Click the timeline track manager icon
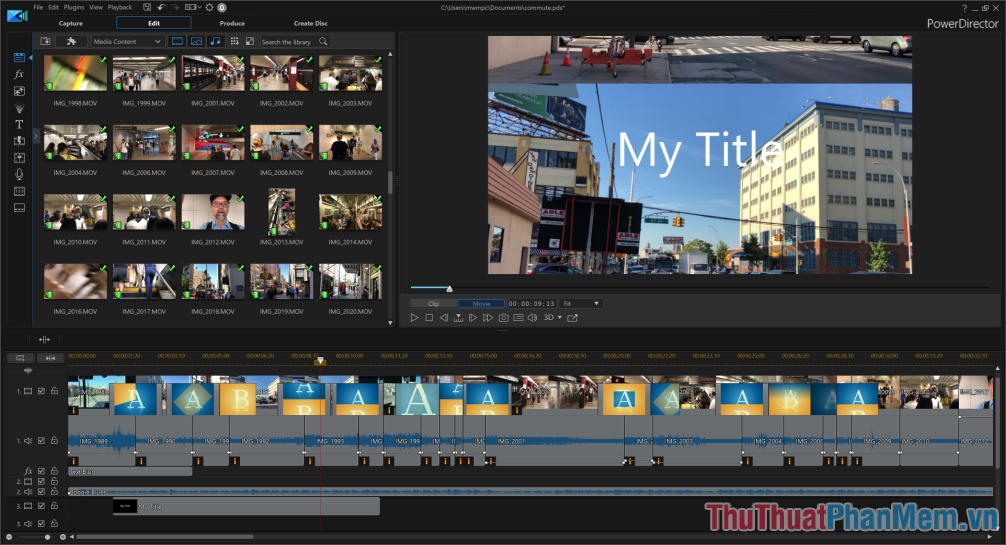 tap(21, 358)
